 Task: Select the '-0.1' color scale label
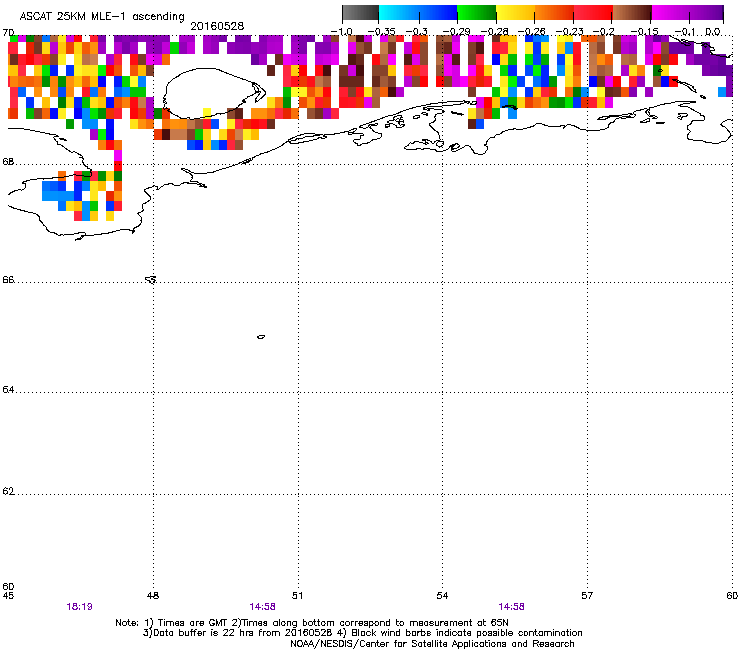(x=685, y=32)
